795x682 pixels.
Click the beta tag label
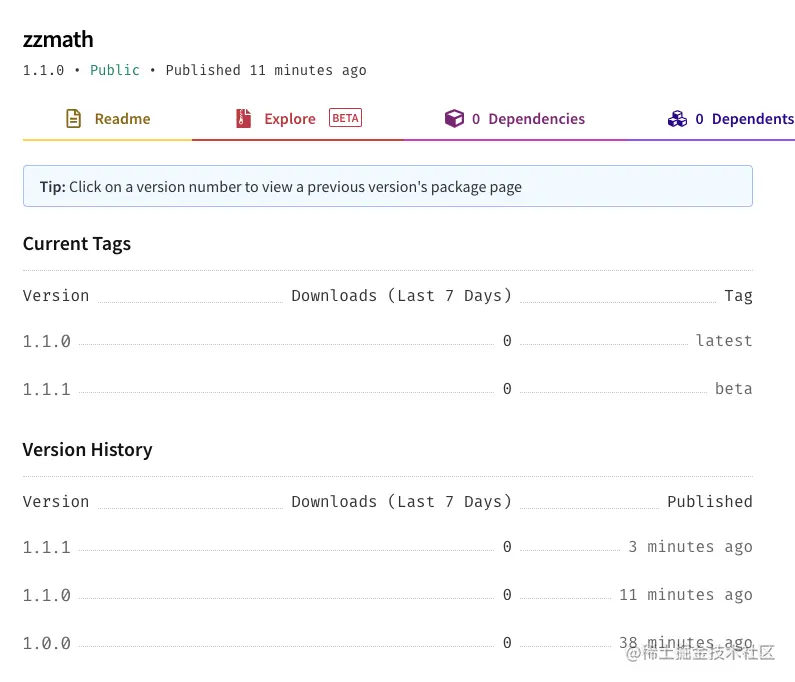point(733,389)
